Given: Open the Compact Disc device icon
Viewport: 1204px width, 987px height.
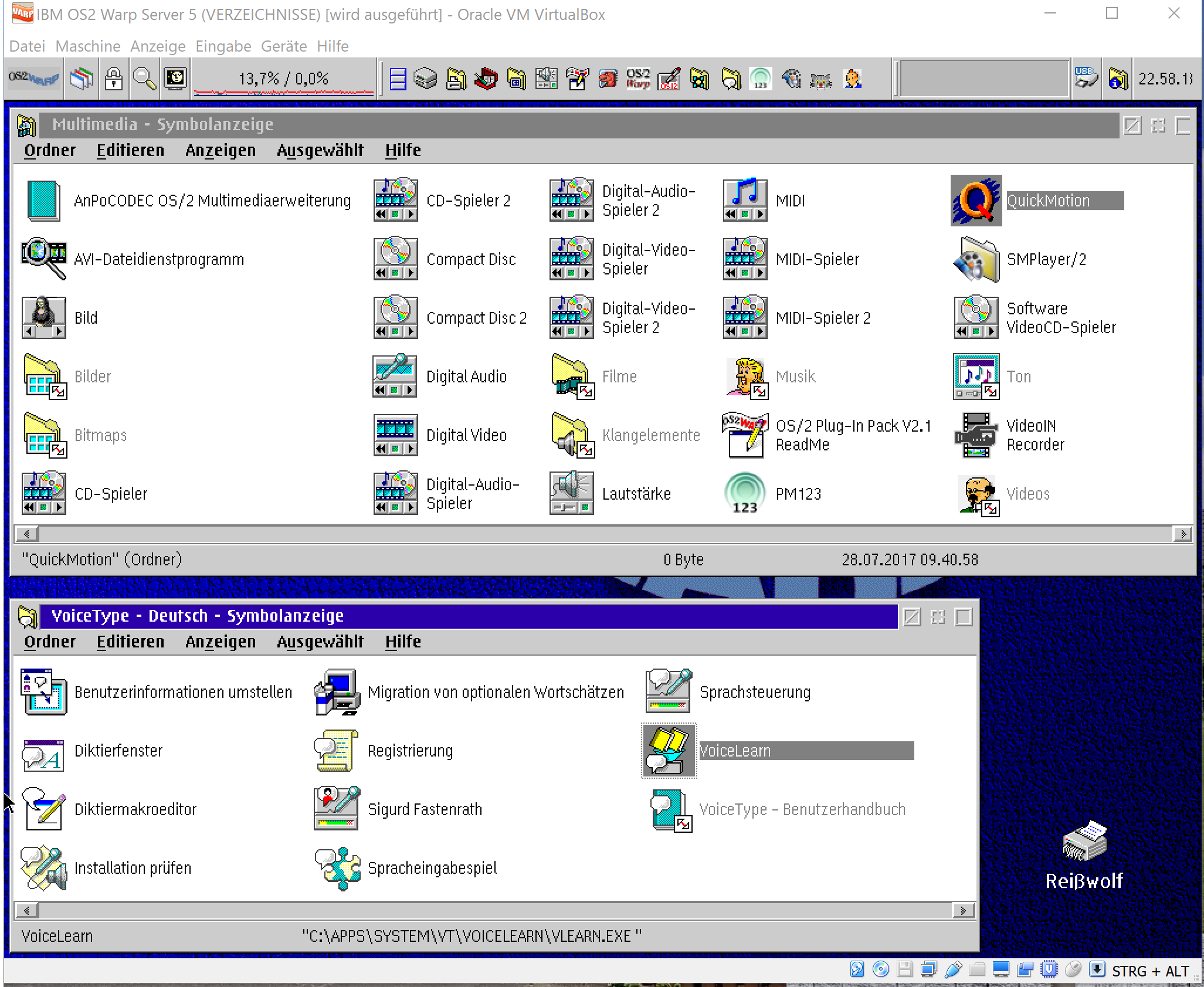Looking at the screenshot, I should point(395,259).
